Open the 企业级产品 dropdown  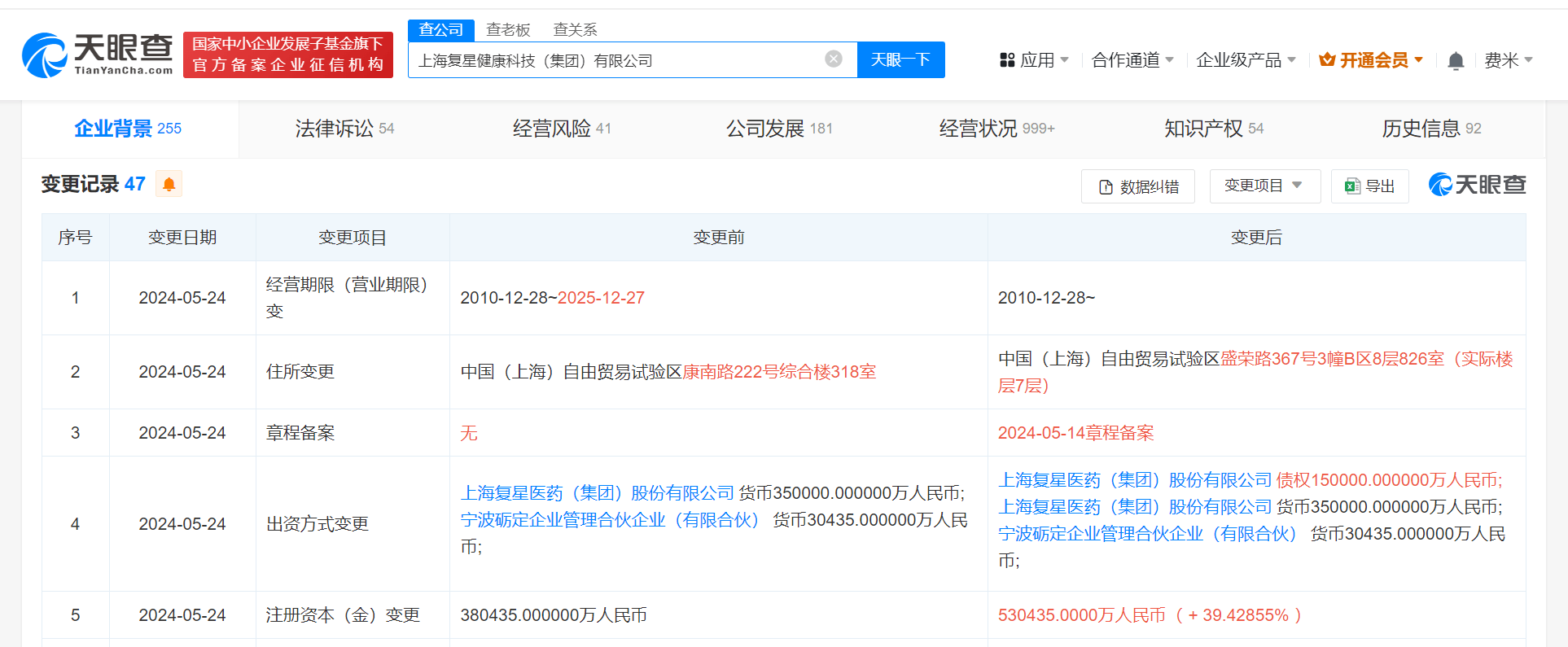(x=1246, y=60)
